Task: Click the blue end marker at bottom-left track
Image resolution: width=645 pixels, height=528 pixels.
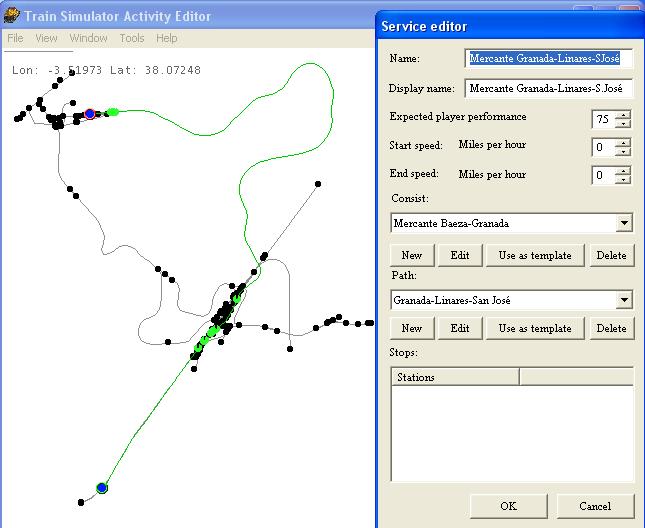Action: (x=101, y=488)
